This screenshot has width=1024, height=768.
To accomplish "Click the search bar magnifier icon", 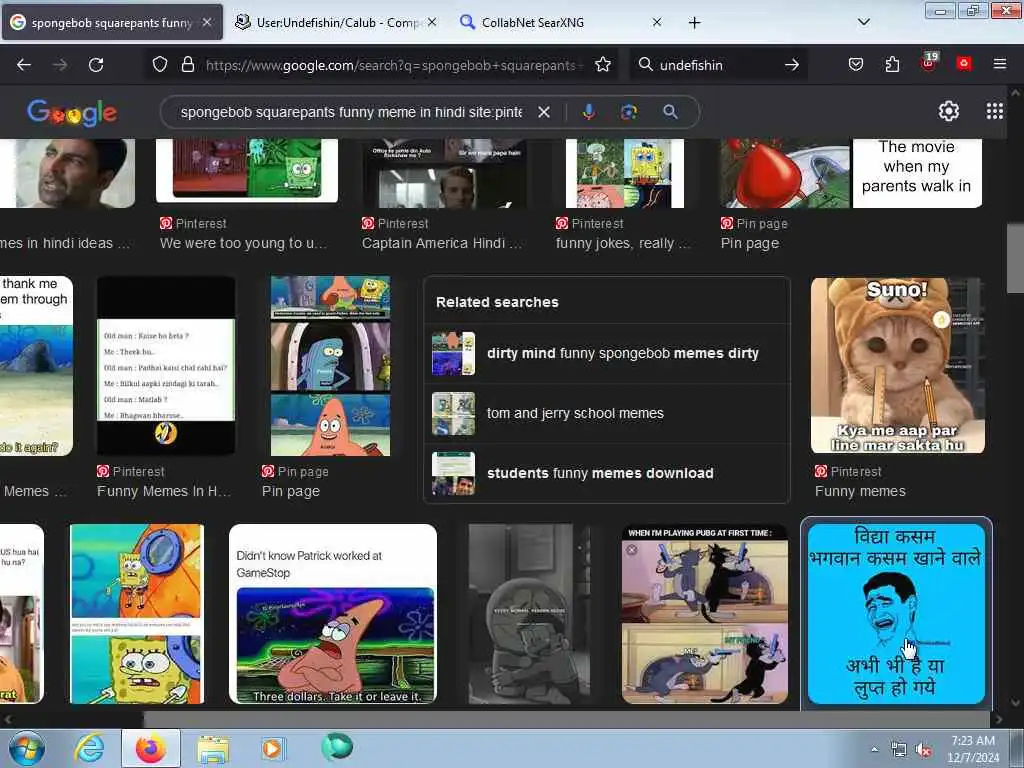I will point(645,65).
